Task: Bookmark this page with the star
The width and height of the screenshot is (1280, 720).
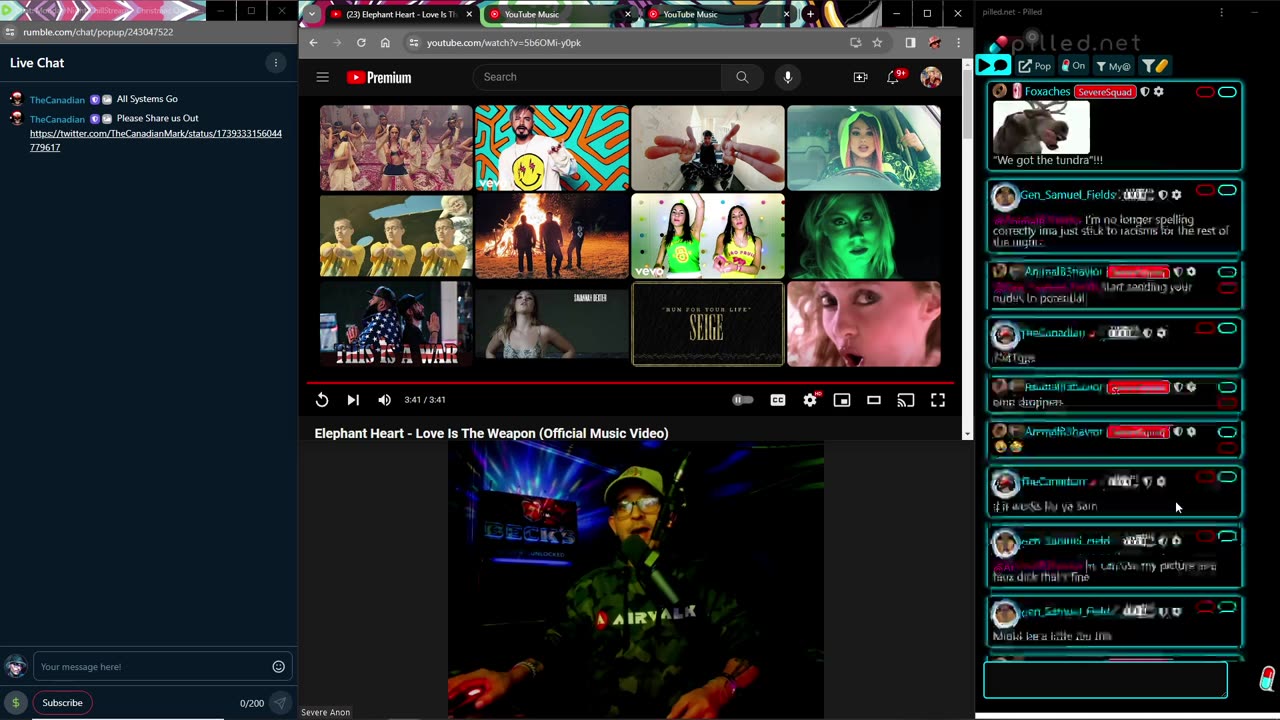Action: [877, 43]
